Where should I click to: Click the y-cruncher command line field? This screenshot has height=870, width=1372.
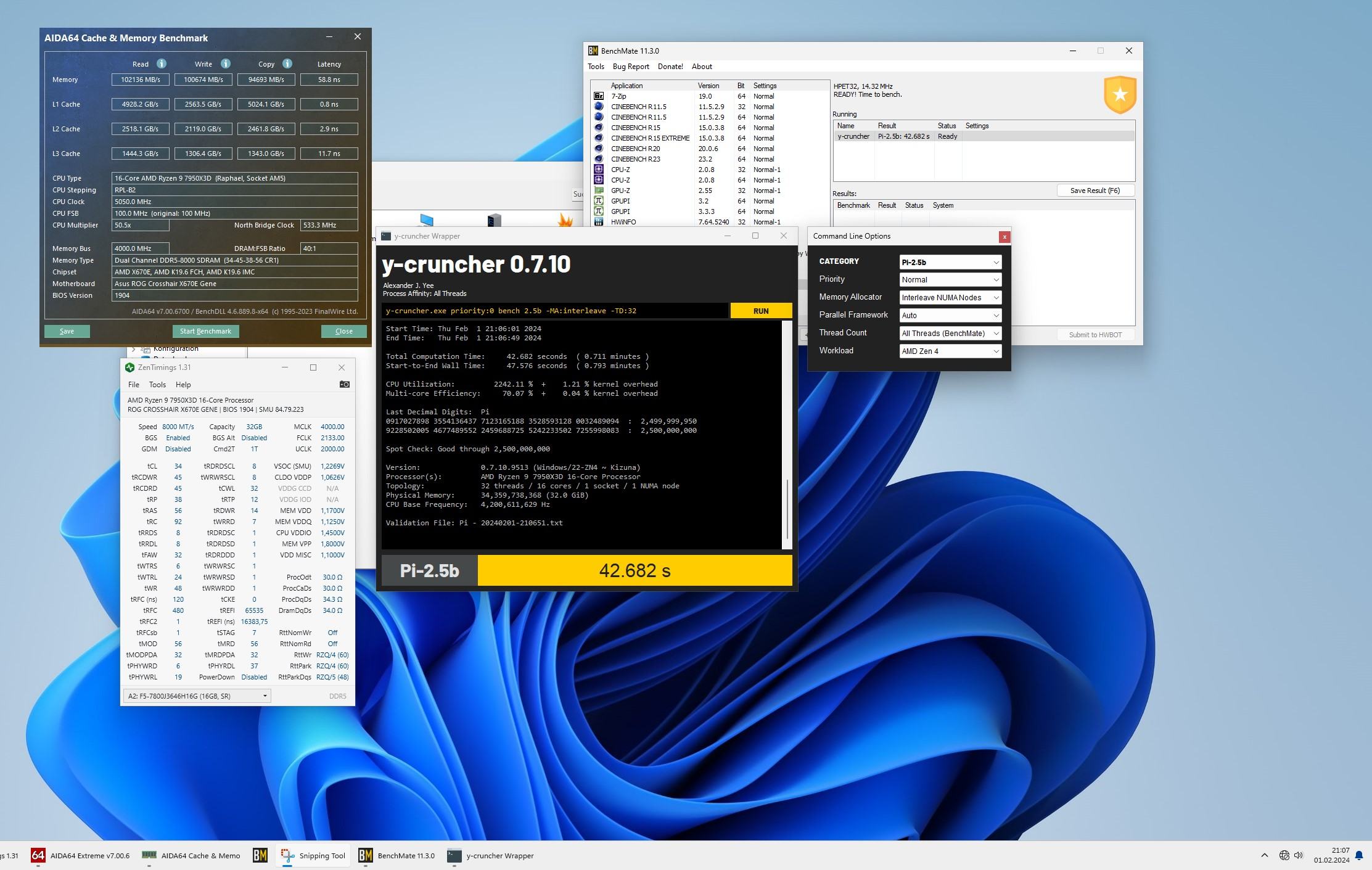click(555, 311)
